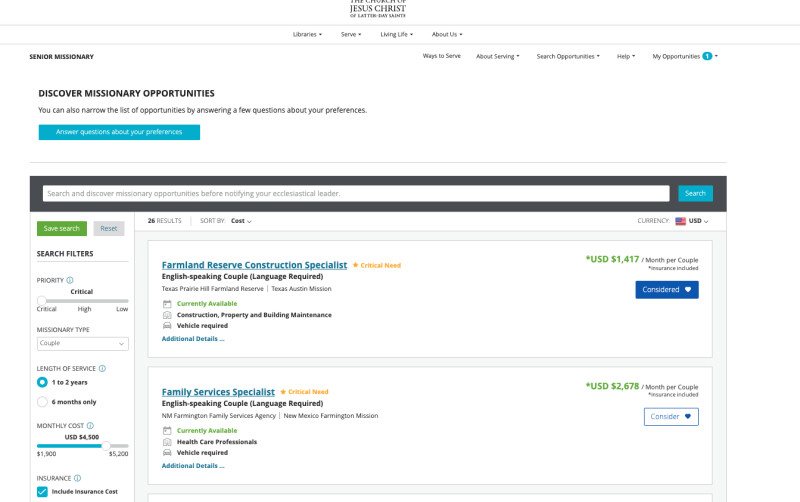Click the Insurance info icon

click(77, 478)
